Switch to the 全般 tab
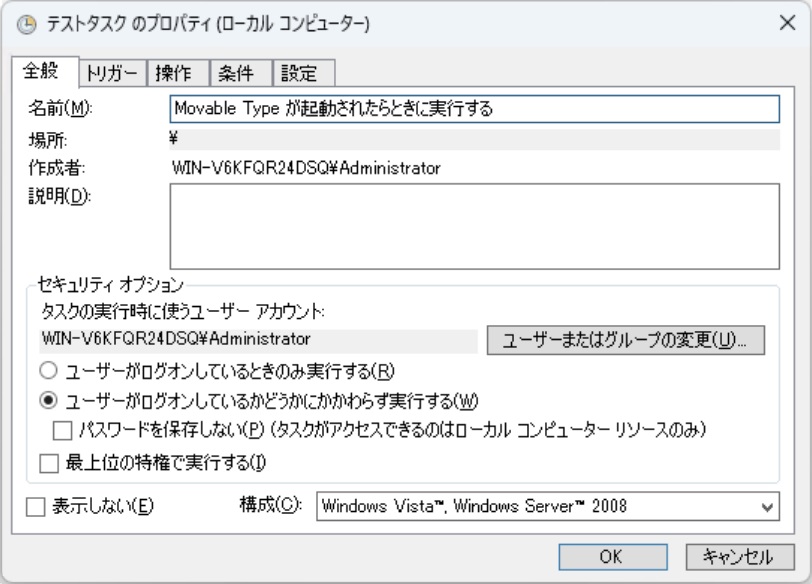Screen dimensions: 812x584 [x=43, y=72]
